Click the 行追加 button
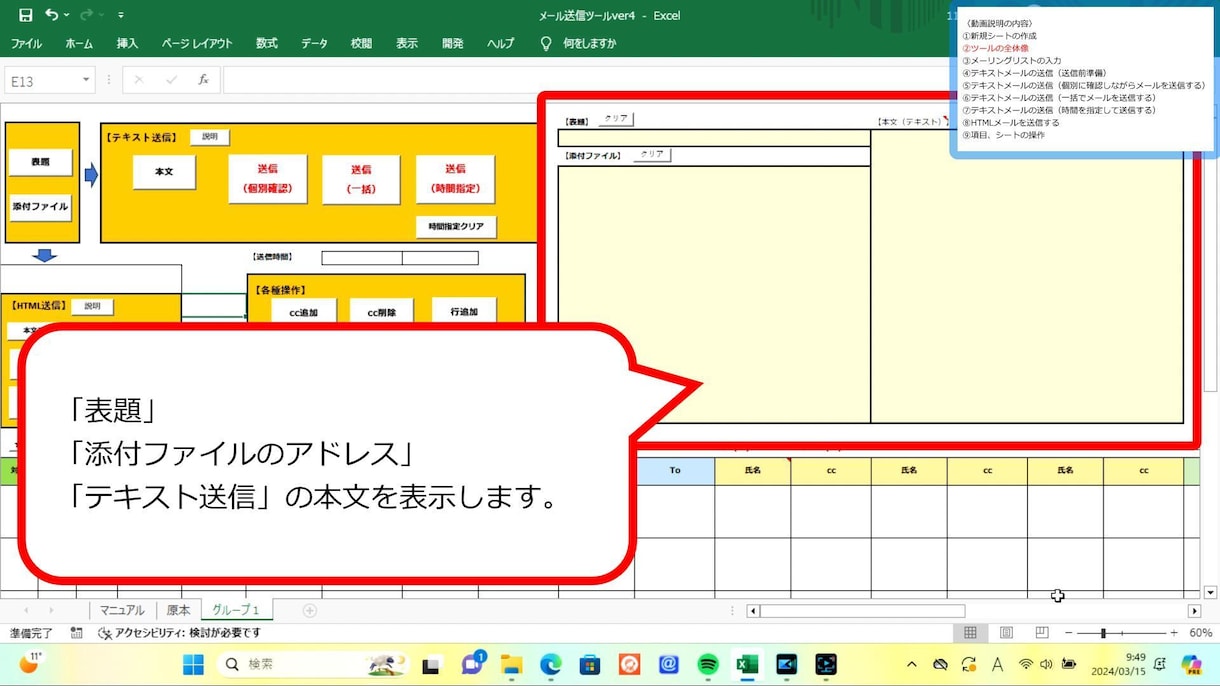Image resolution: width=1220 pixels, height=686 pixels. point(464,311)
